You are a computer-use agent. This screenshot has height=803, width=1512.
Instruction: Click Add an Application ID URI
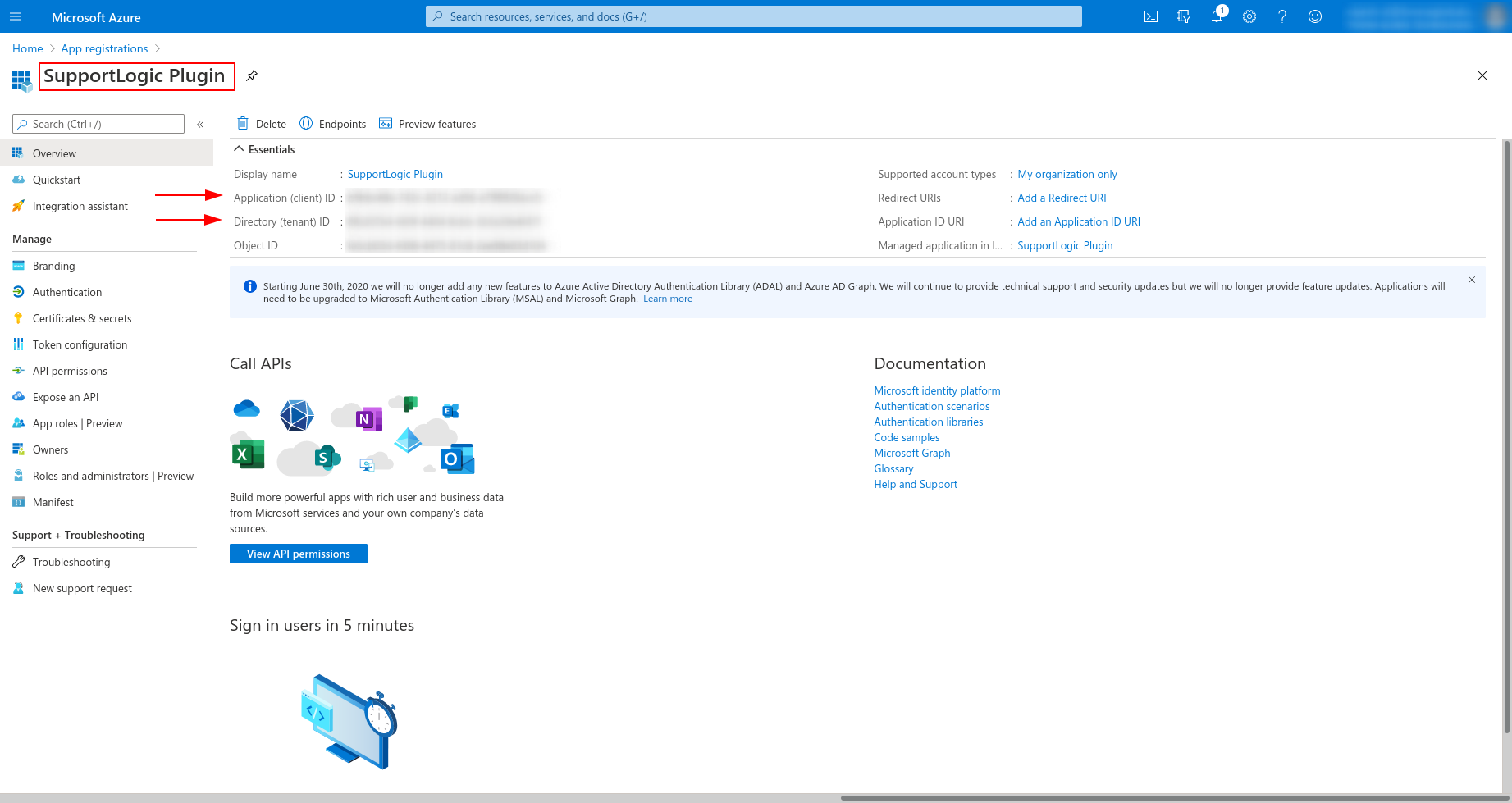[1079, 221]
